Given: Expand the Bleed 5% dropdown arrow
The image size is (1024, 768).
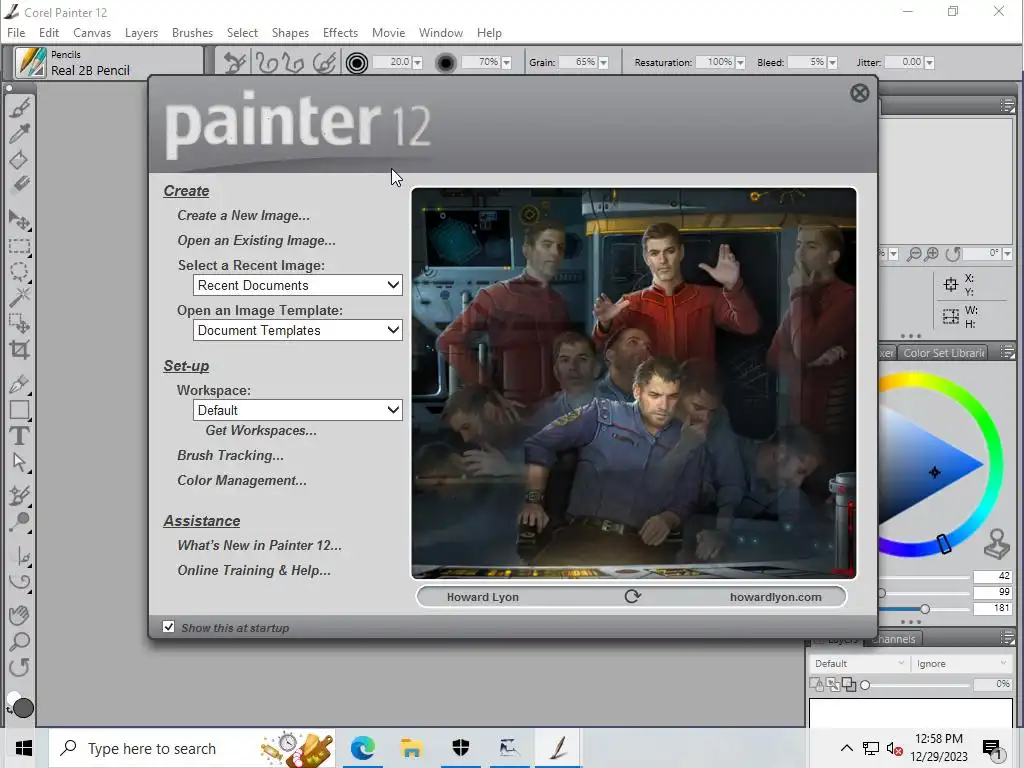Looking at the screenshot, I should [833, 63].
